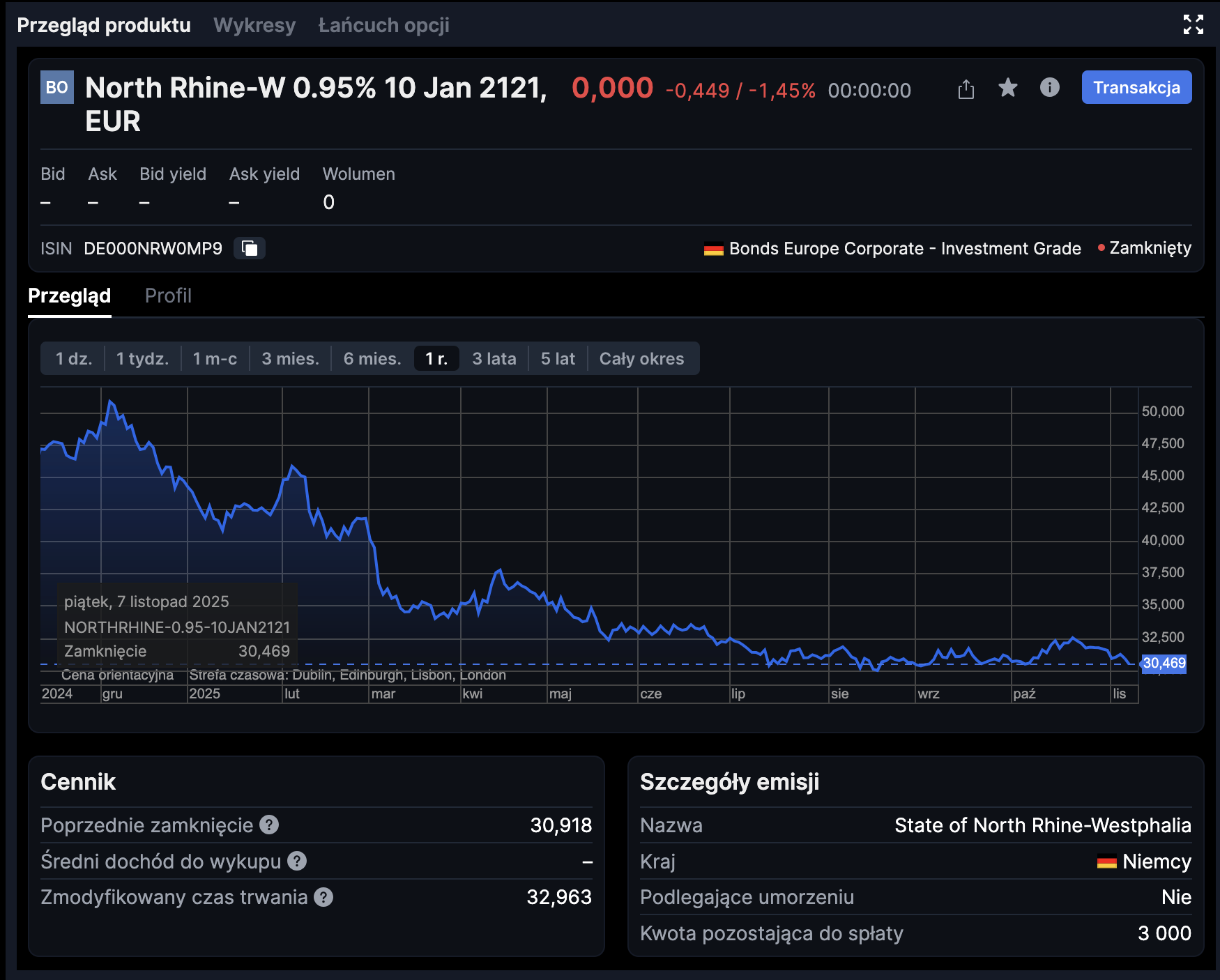
Task: Click the share icon next to price
Action: tap(966, 89)
